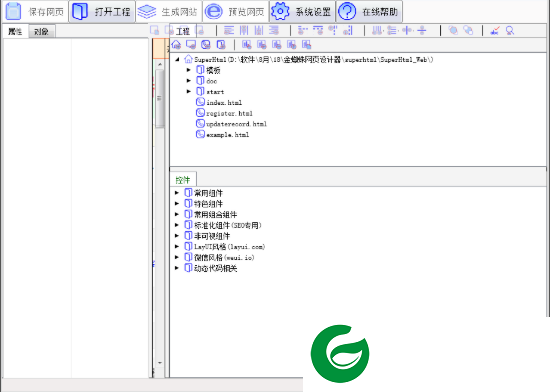
Task: Expand the 微信风格 (weui.io) category
Action: tap(177, 257)
